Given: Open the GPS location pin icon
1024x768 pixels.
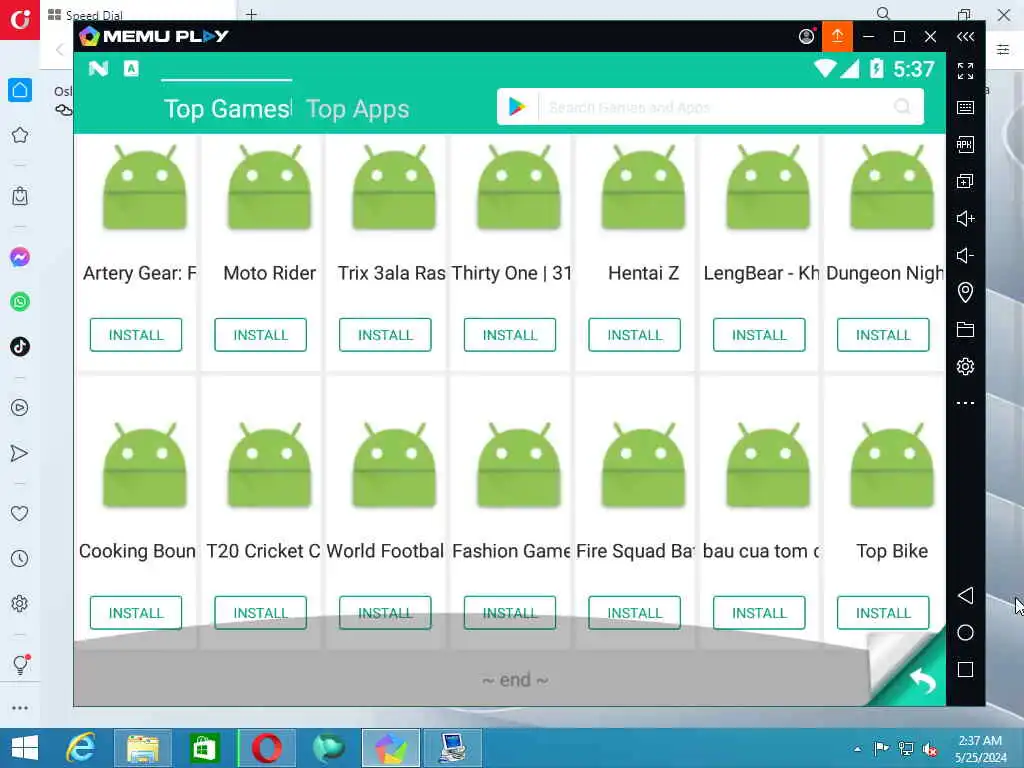Looking at the screenshot, I should (x=965, y=292).
